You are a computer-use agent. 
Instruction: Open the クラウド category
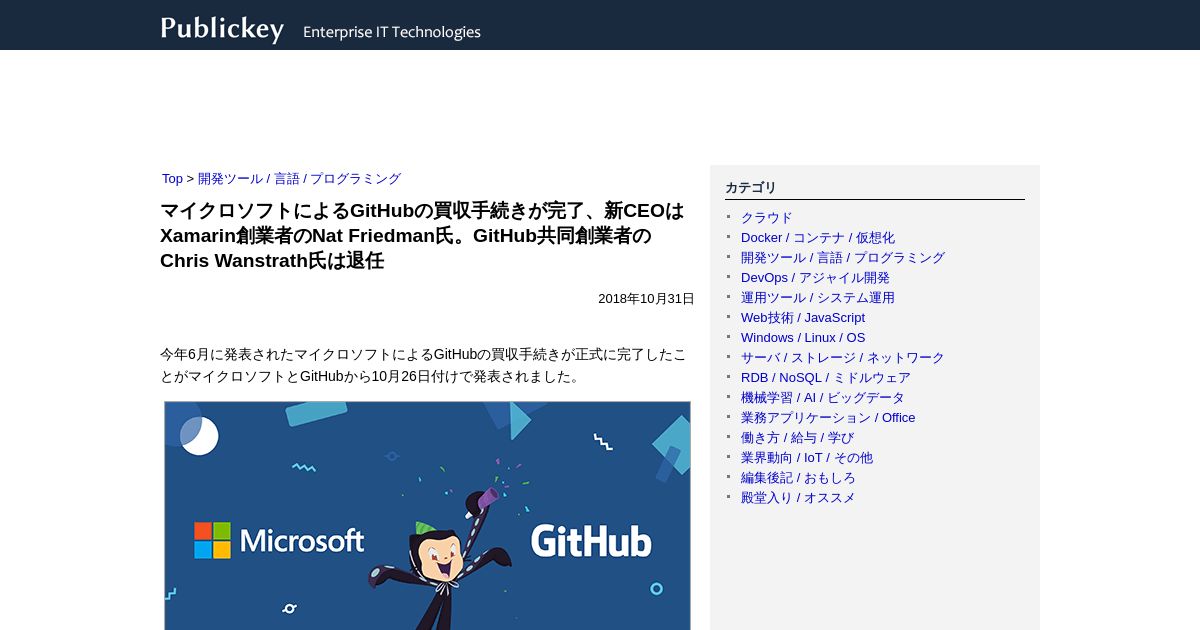(x=767, y=218)
